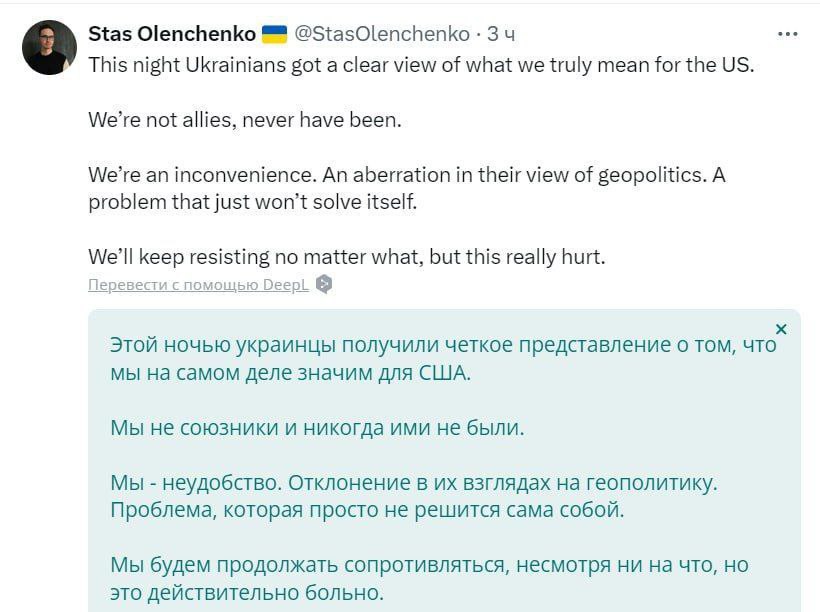
Task: Click the sentence "We're an inconvenience."
Action: (202, 175)
